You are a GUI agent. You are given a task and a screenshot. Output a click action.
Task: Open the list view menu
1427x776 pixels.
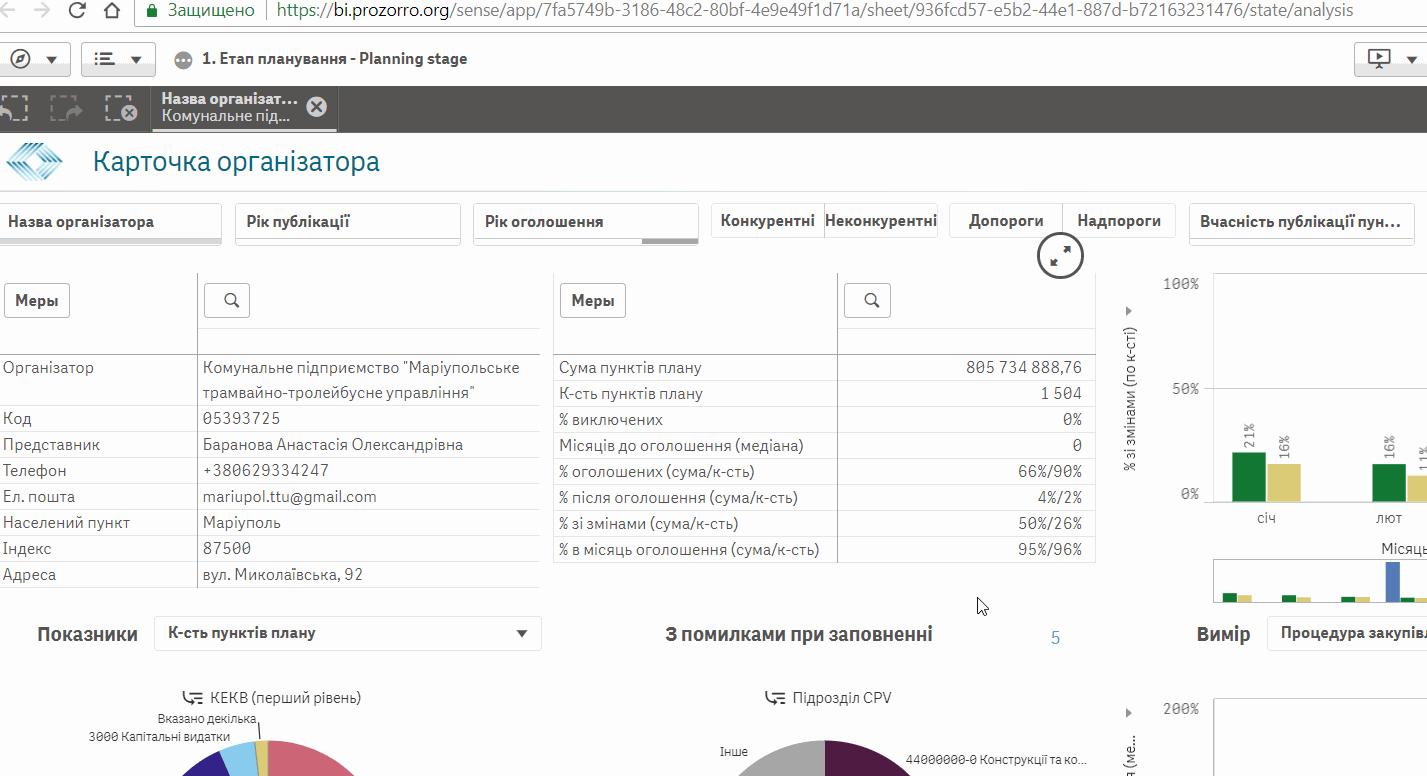coord(118,59)
